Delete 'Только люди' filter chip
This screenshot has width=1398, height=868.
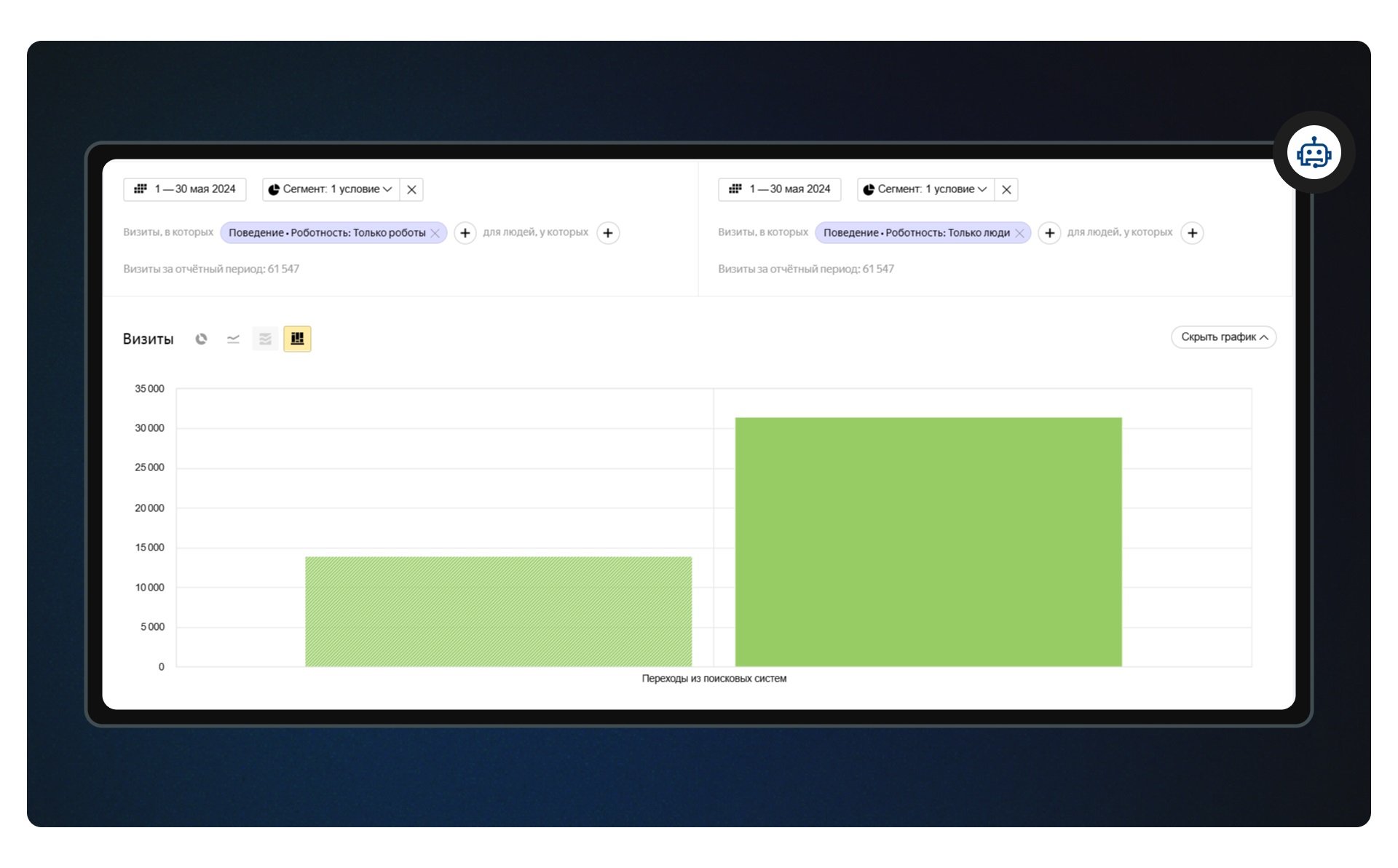click(1019, 233)
